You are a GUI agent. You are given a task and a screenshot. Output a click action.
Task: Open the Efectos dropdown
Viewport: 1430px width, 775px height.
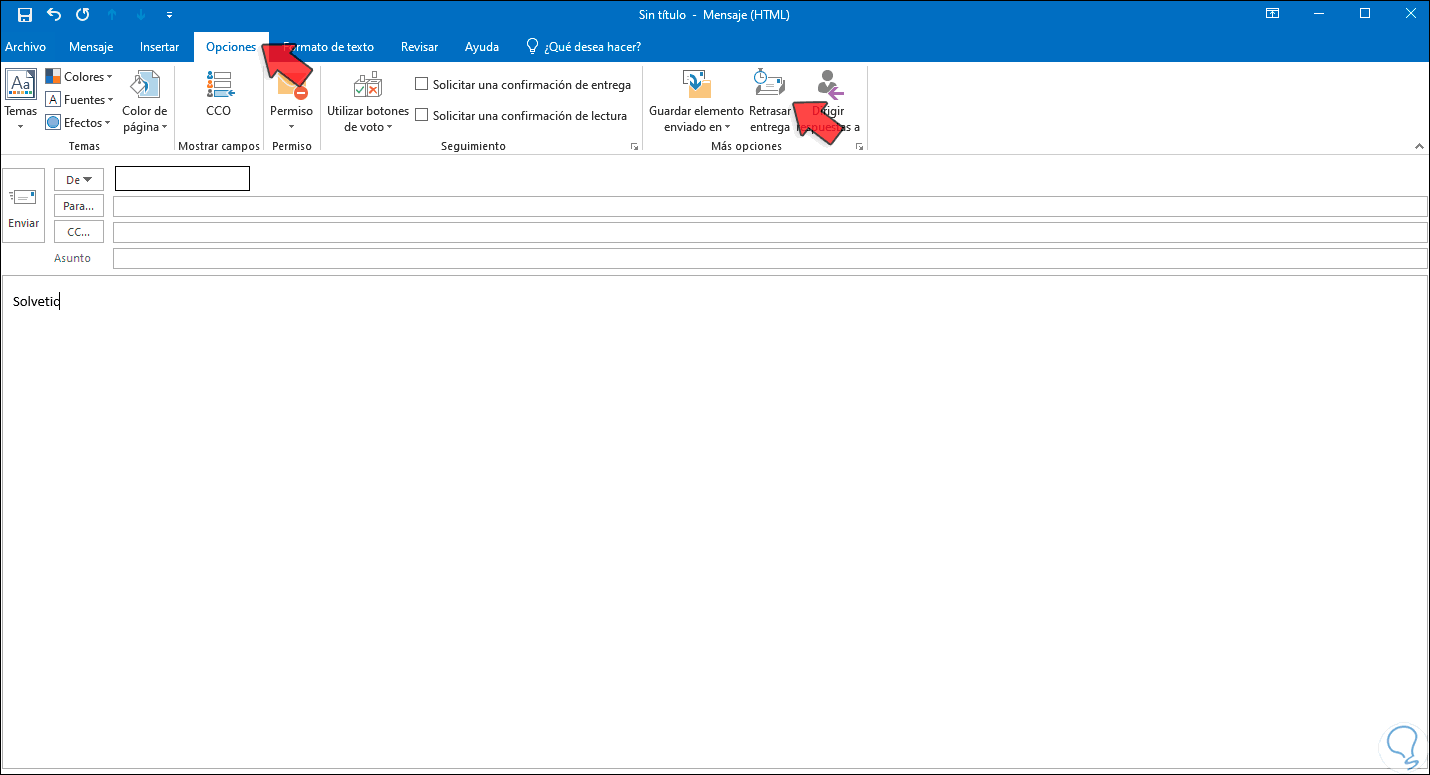[x=78, y=122]
